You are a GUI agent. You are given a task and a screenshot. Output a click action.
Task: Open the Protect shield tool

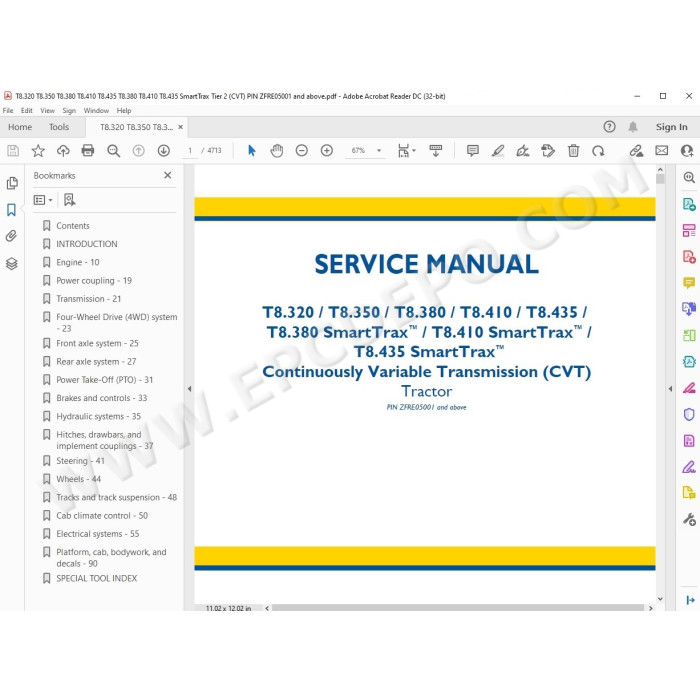pos(689,415)
